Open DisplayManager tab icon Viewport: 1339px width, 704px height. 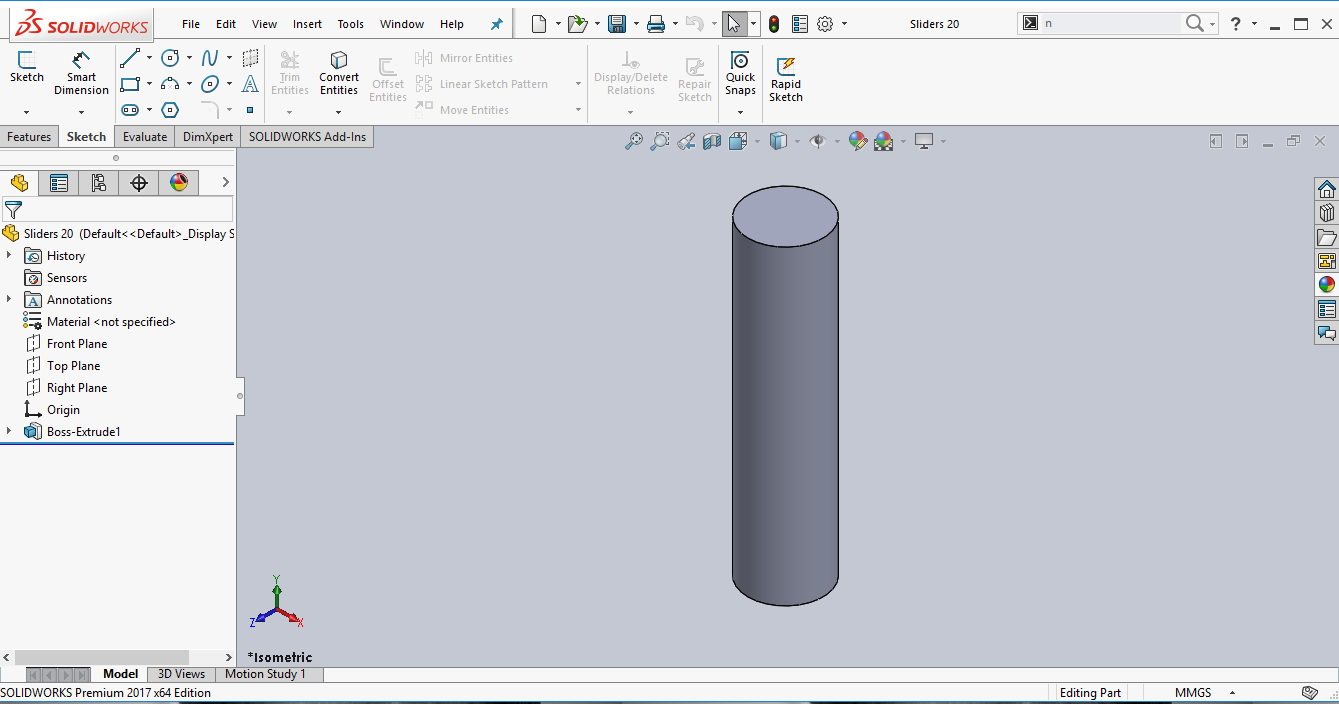point(179,182)
